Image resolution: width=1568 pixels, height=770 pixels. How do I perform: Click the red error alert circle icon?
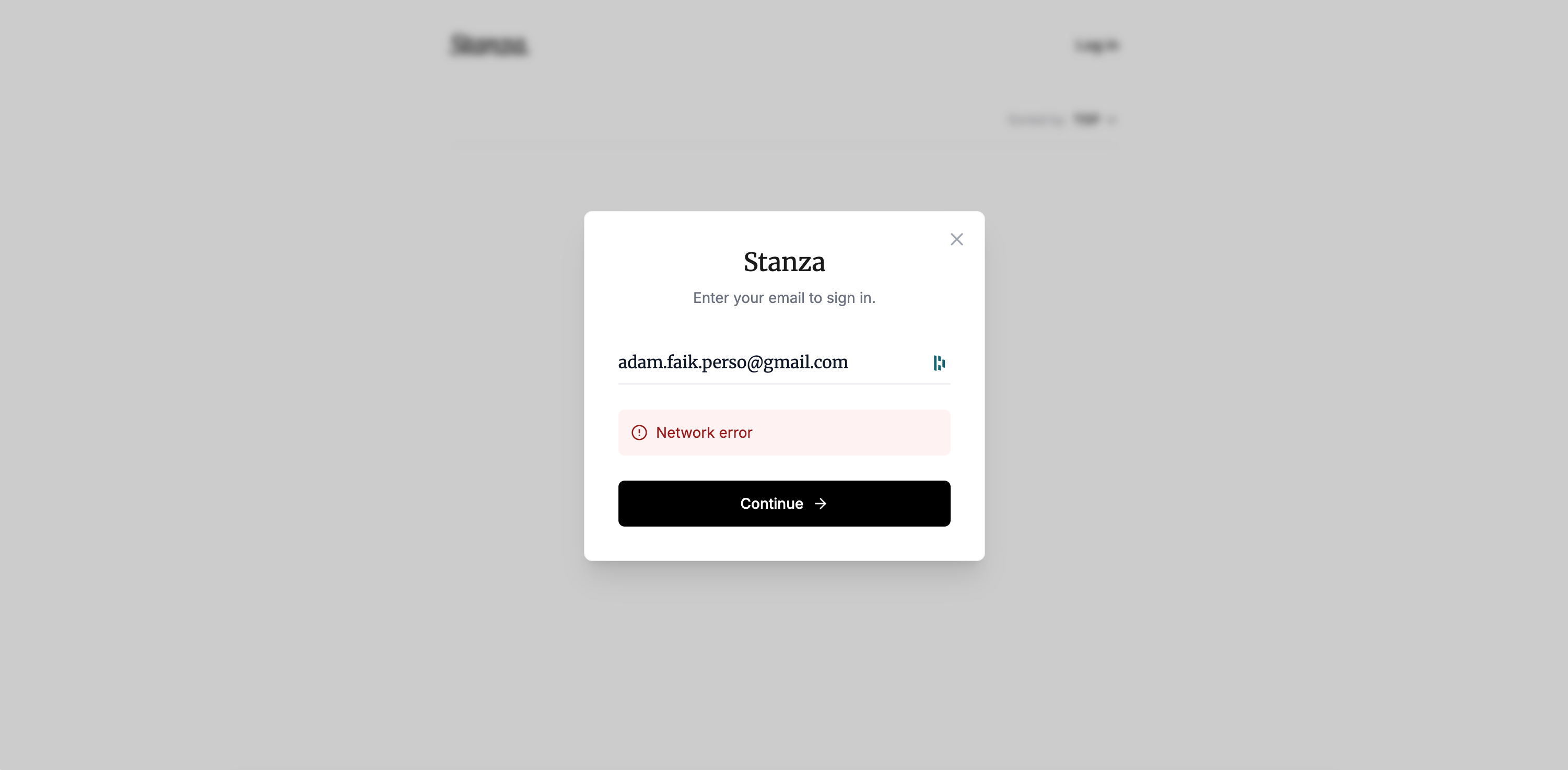pos(639,433)
